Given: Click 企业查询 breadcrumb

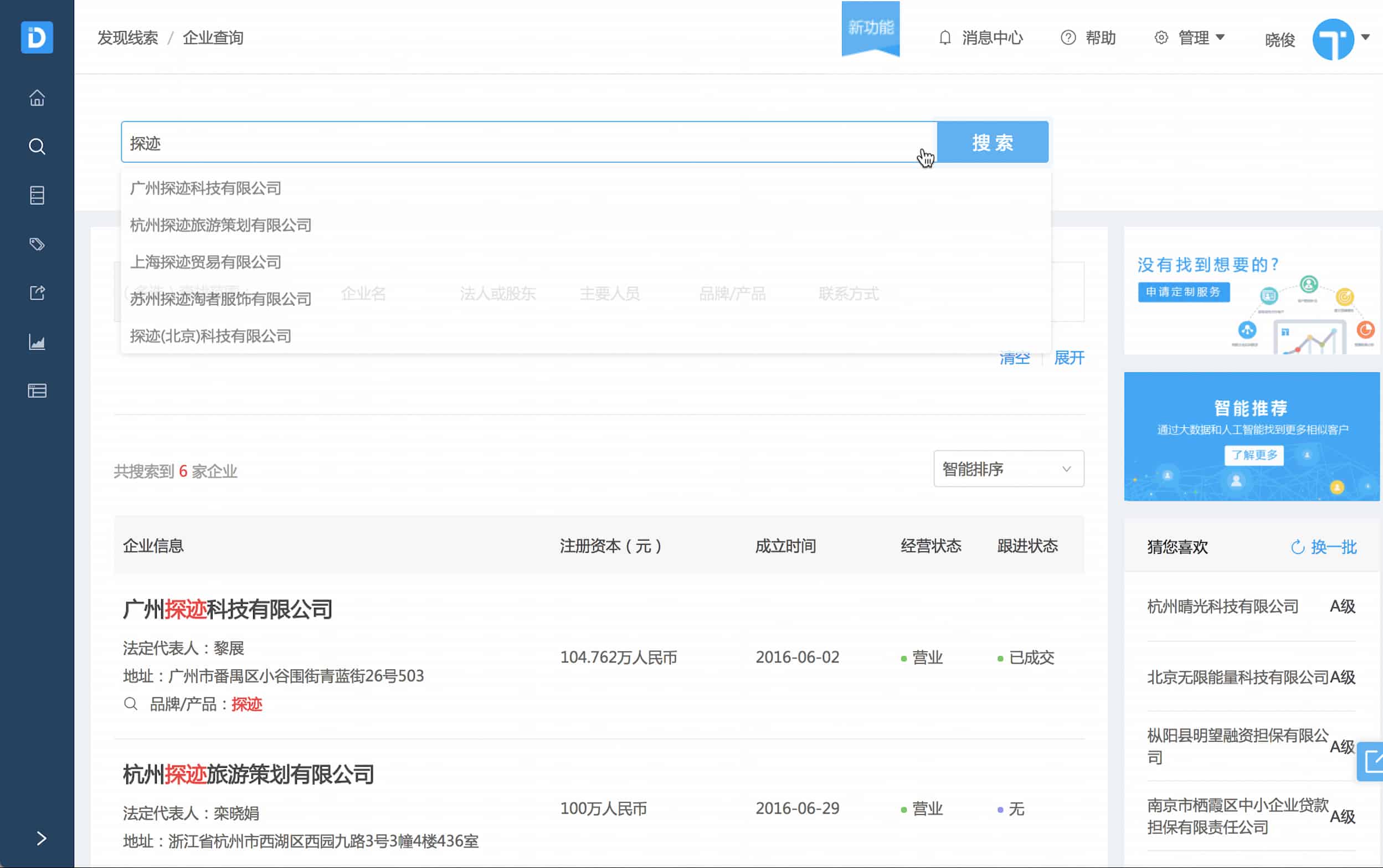Looking at the screenshot, I should tap(213, 38).
